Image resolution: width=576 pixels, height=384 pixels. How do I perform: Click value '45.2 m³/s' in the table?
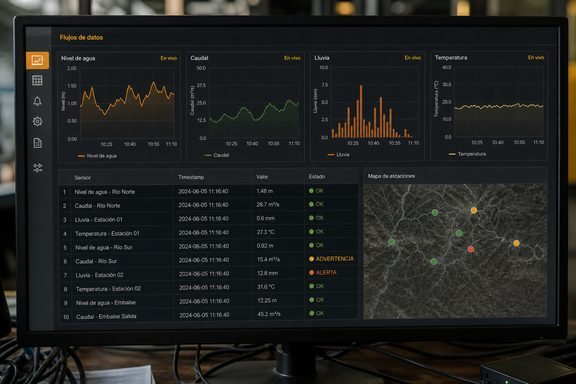pyautogui.click(x=269, y=314)
